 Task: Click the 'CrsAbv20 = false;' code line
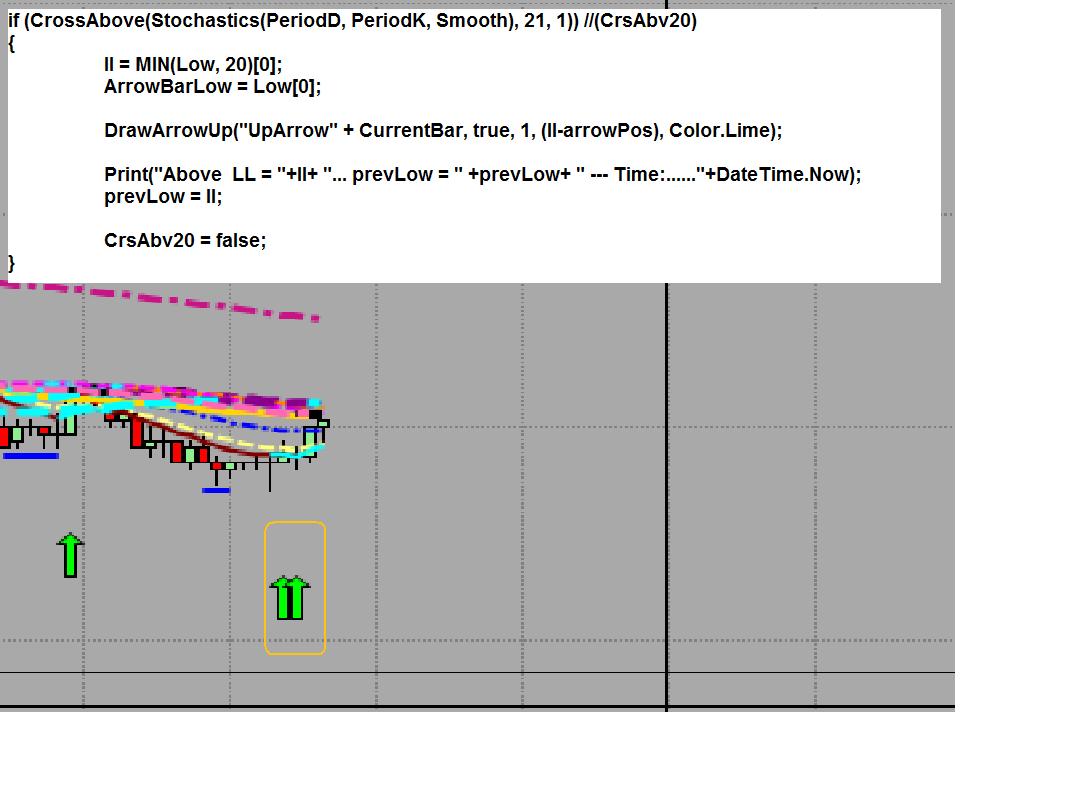click(x=185, y=240)
